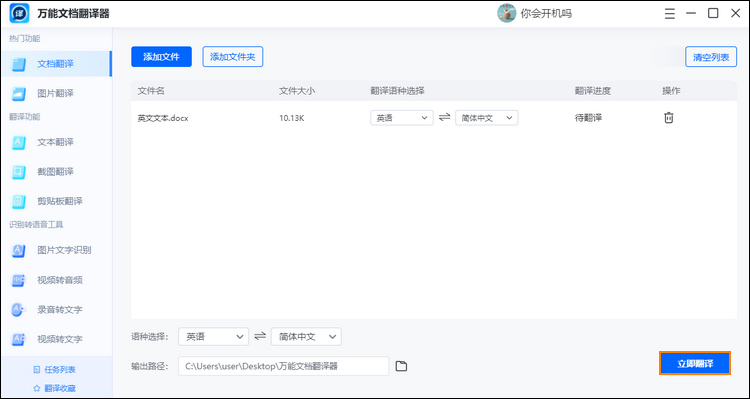The image size is (750, 399).
Task: Open the 任务列表 link
Action: click(60, 370)
